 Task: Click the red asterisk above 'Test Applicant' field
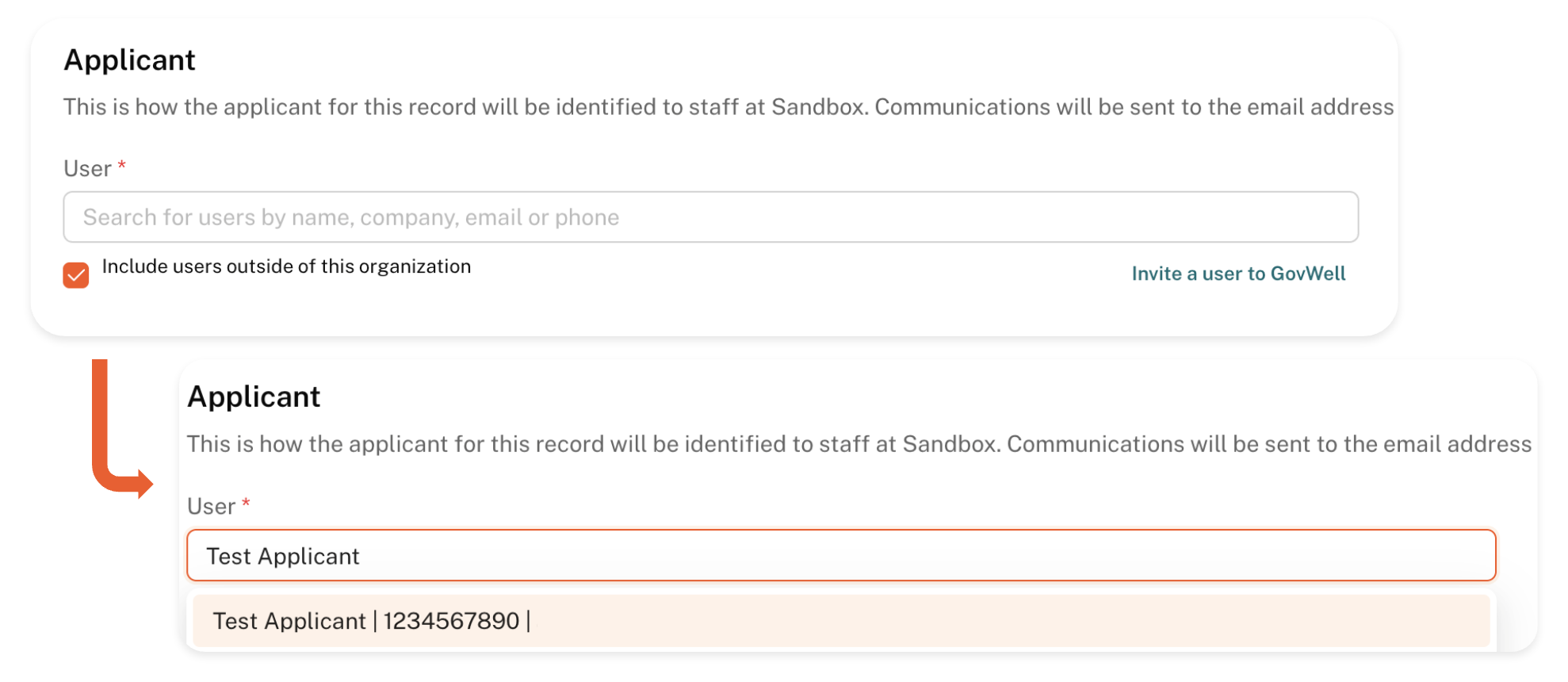coord(247,503)
